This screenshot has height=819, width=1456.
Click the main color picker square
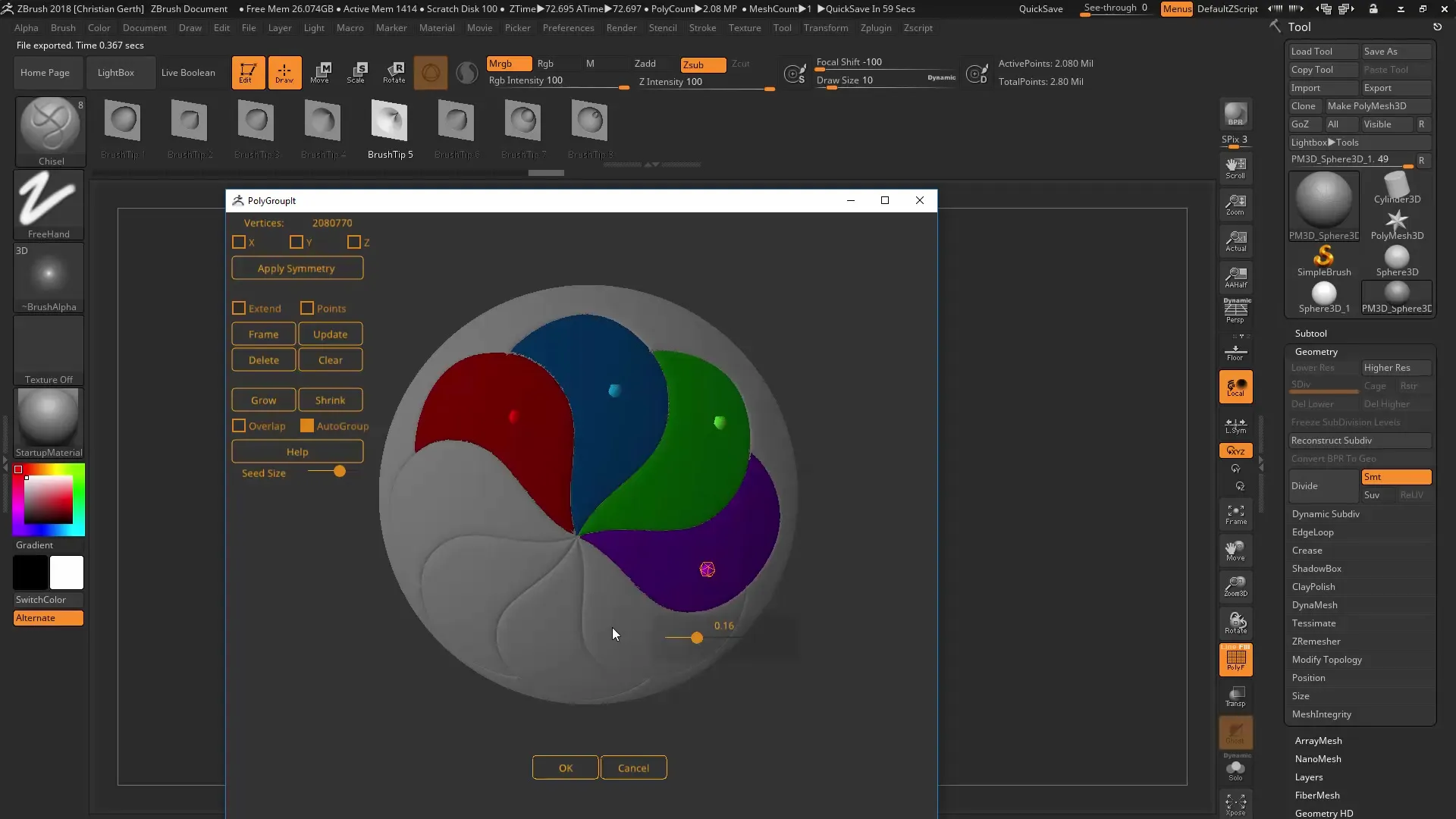(49, 500)
